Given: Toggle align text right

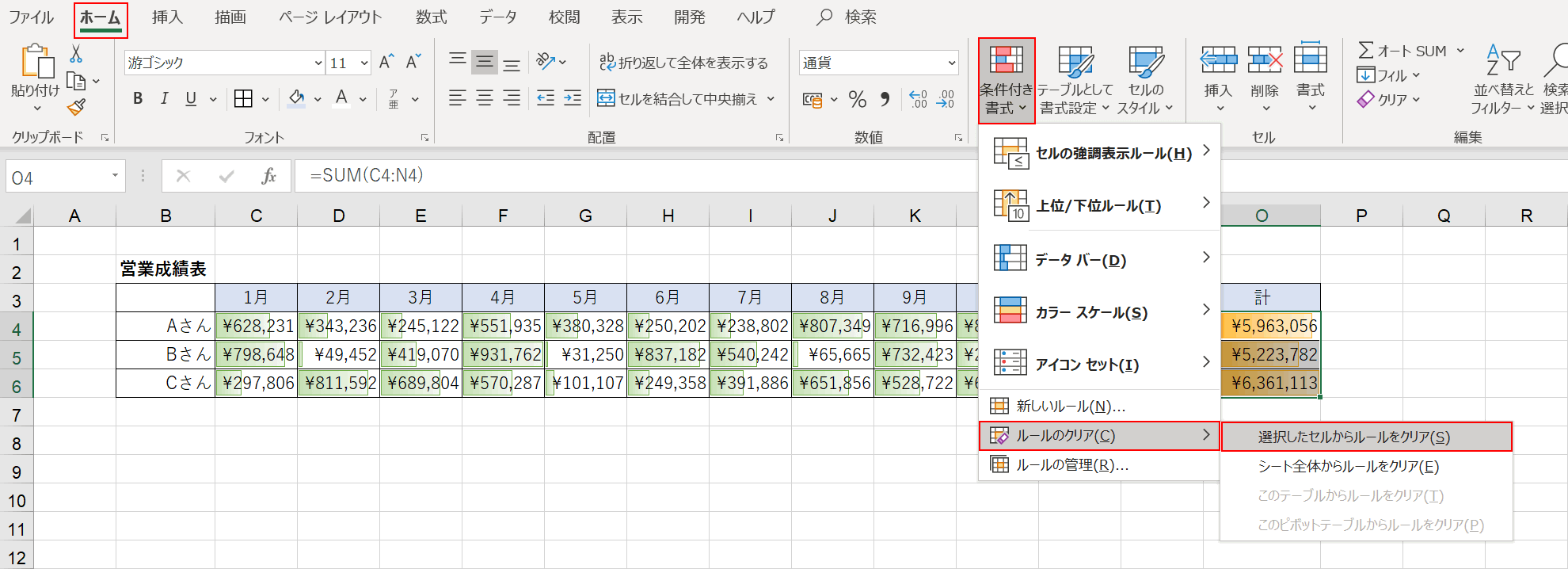Looking at the screenshot, I should 512,98.
